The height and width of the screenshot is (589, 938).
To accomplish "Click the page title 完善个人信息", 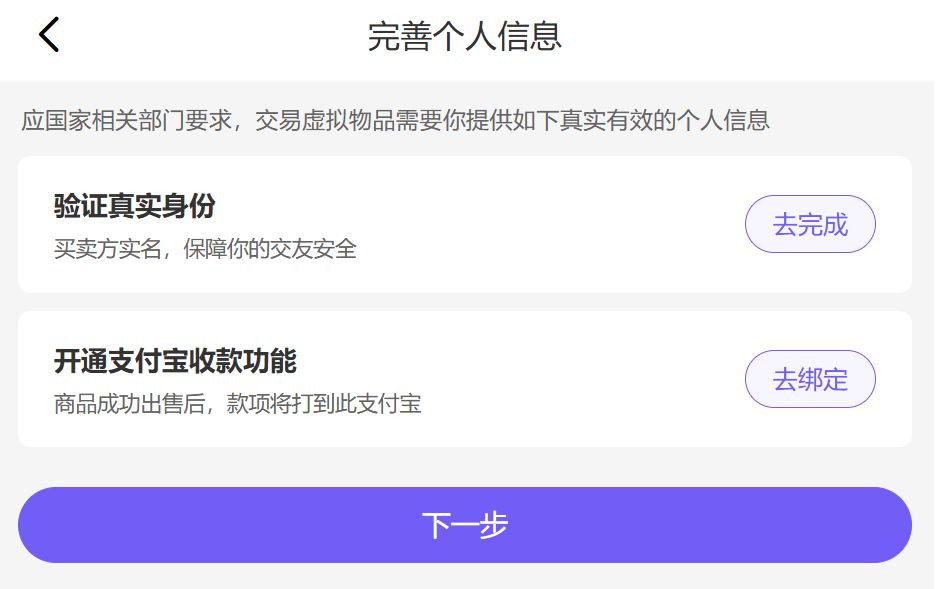I will click(x=466, y=35).
